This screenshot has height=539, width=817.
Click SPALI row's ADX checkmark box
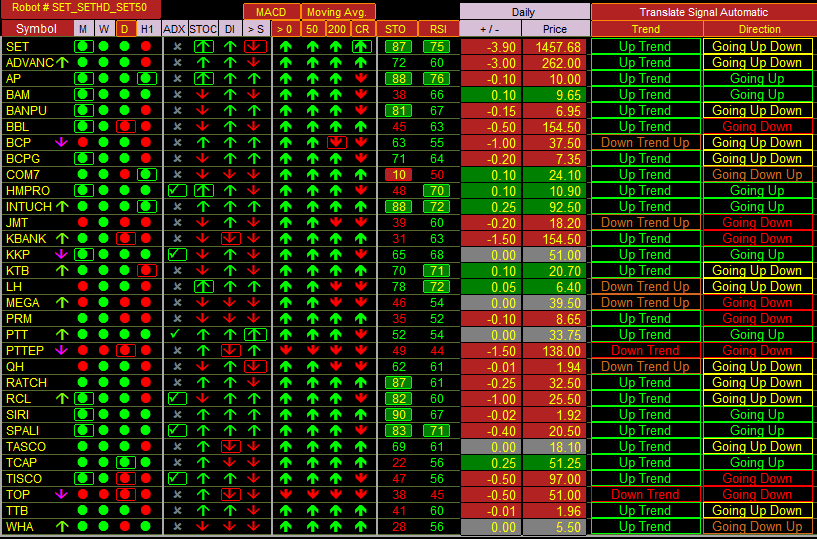(x=177, y=431)
